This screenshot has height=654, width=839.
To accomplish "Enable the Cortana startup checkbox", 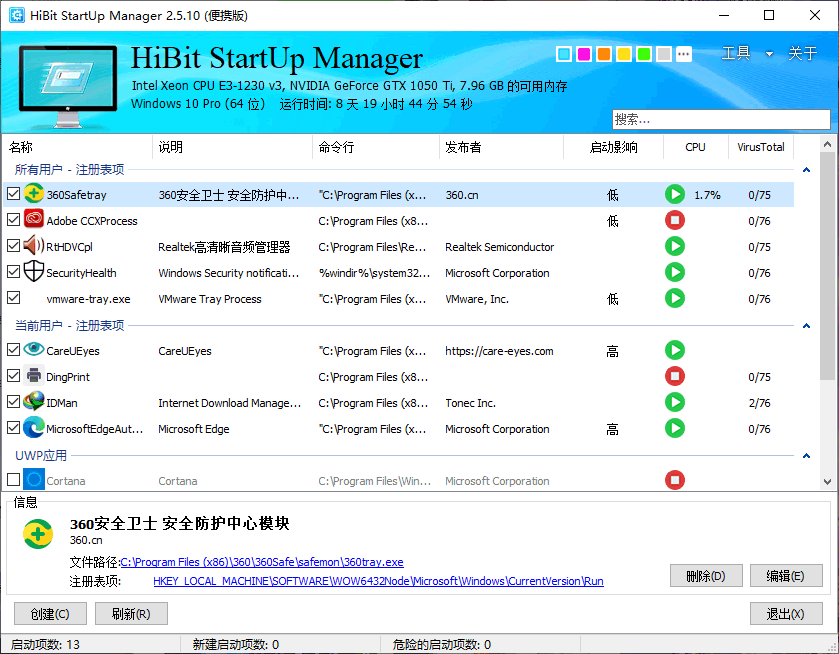I will coord(13,480).
